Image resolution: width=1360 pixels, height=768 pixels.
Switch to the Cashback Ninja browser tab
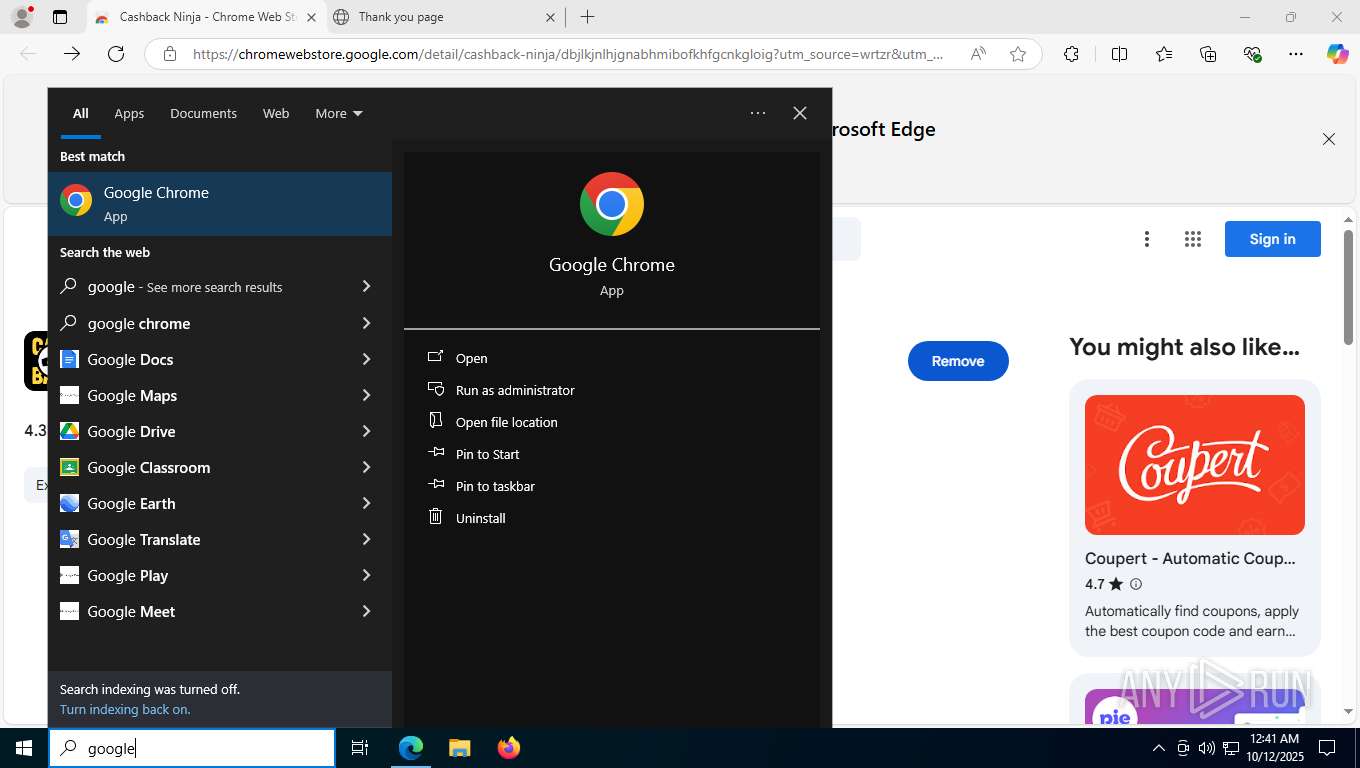pyautogui.click(x=205, y=17)
